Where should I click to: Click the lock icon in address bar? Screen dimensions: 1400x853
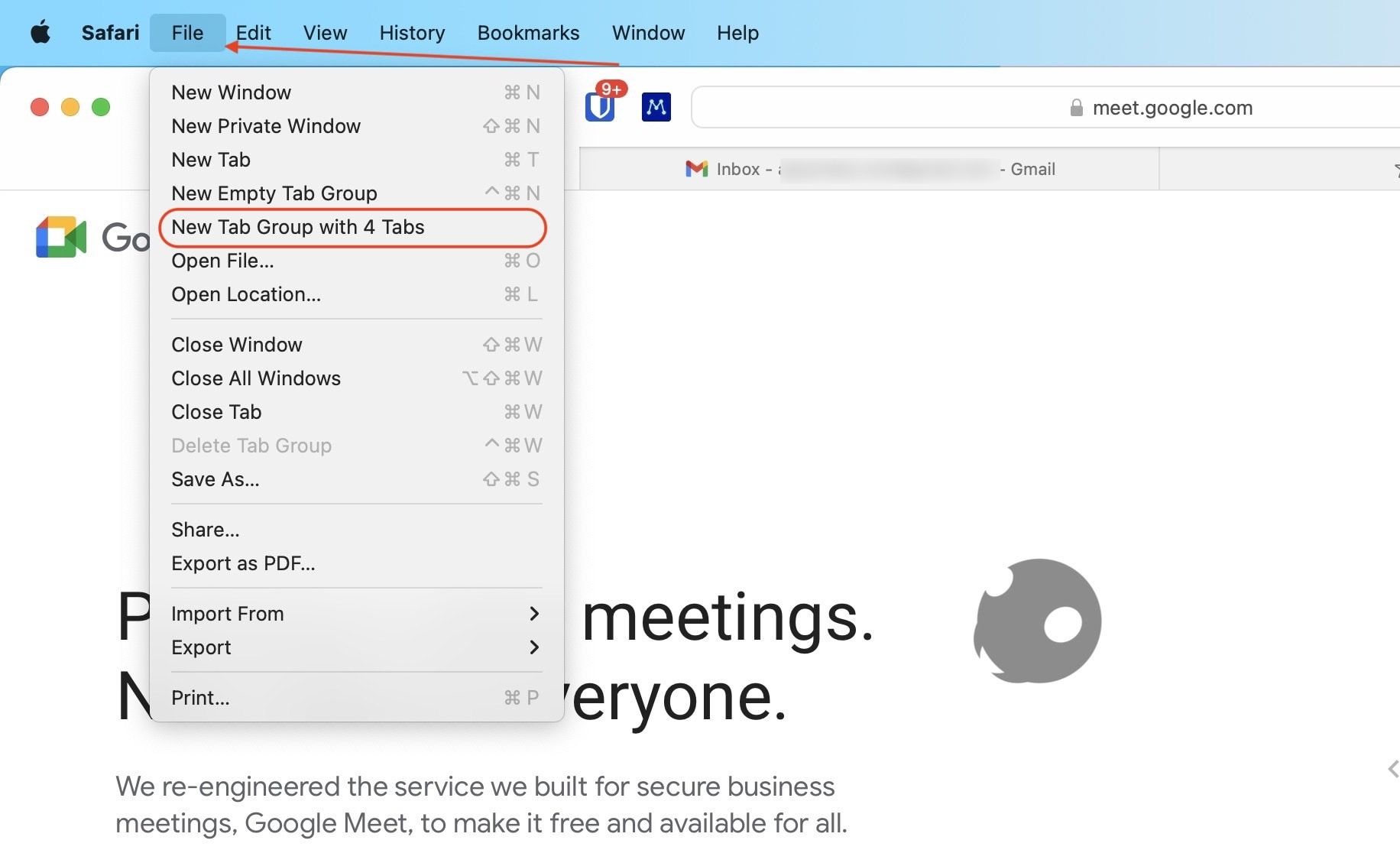1076,108
